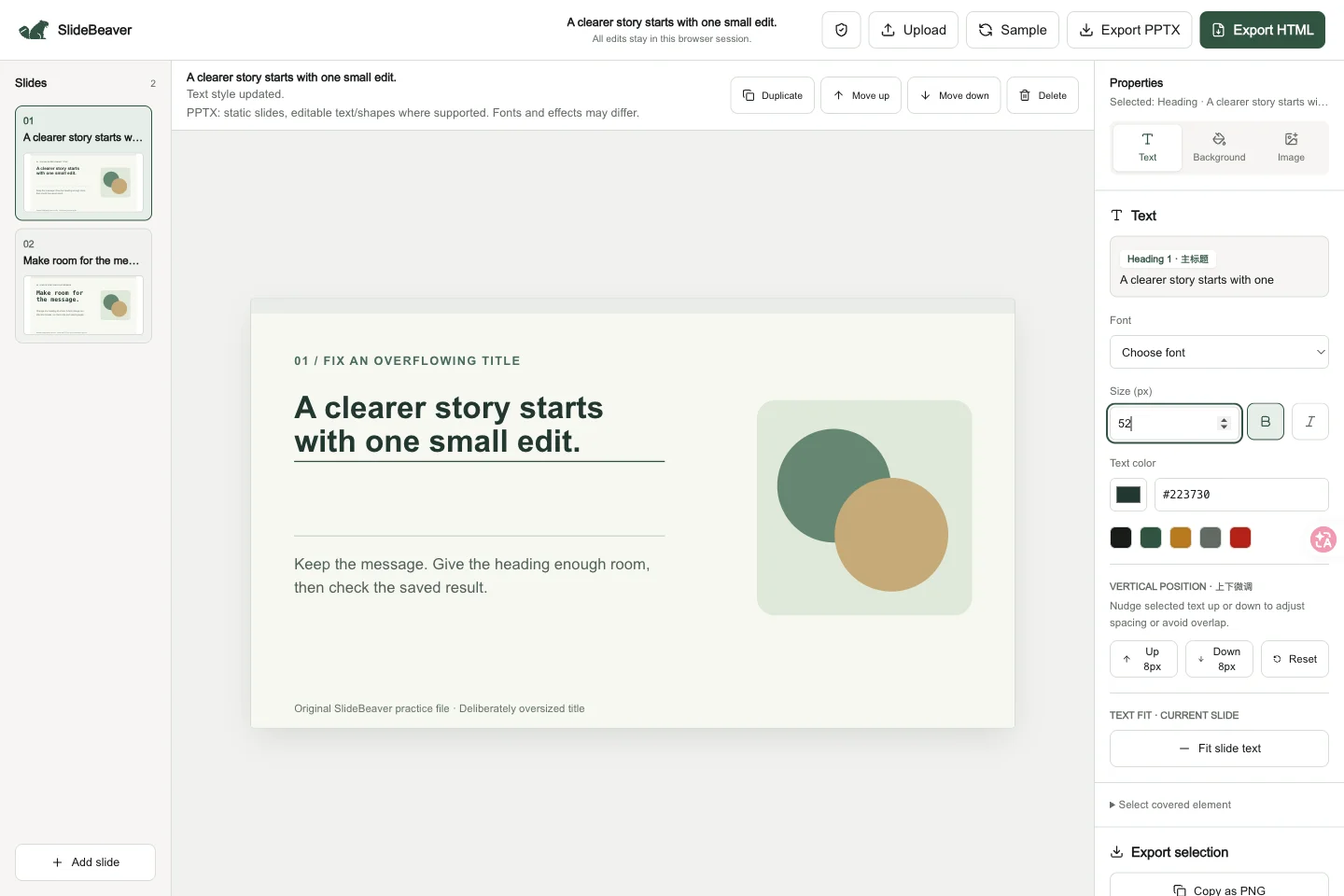Move the slide down
Screen dimensions: 1344x896
point(954,95)
